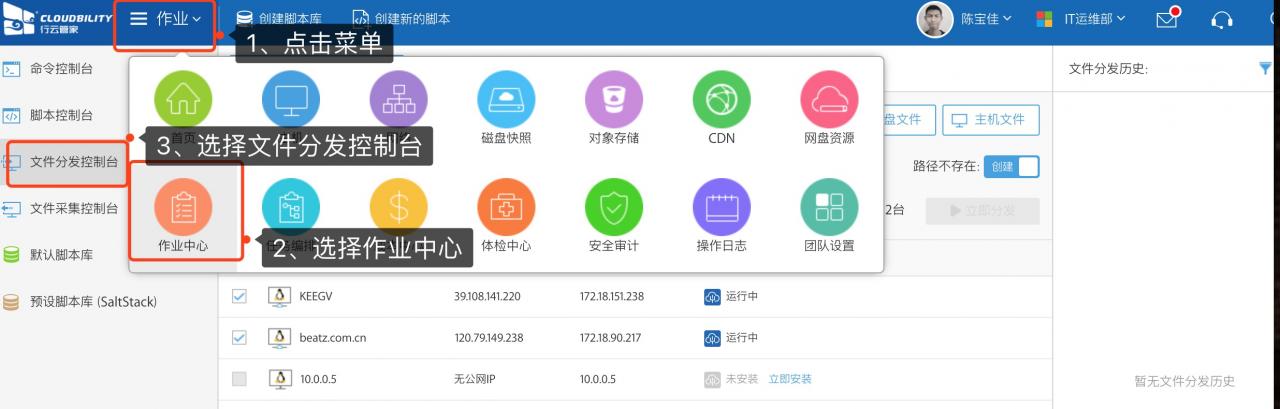The image size is (1280, 409).
Task: Open the 体检中心 health check icon
Action: (506, 208)
